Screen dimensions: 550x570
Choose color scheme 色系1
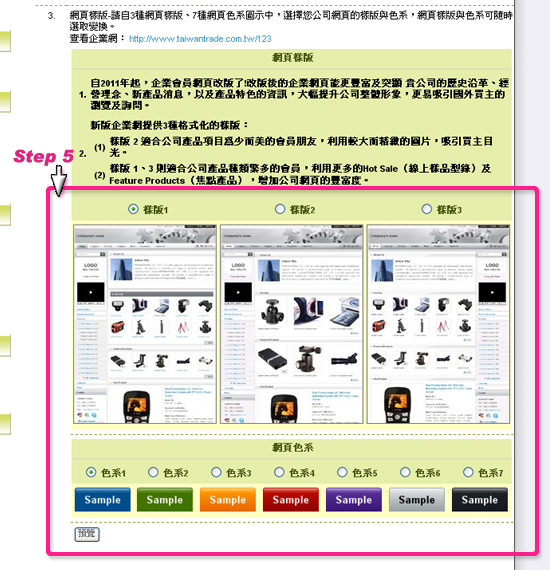(91, 472)
